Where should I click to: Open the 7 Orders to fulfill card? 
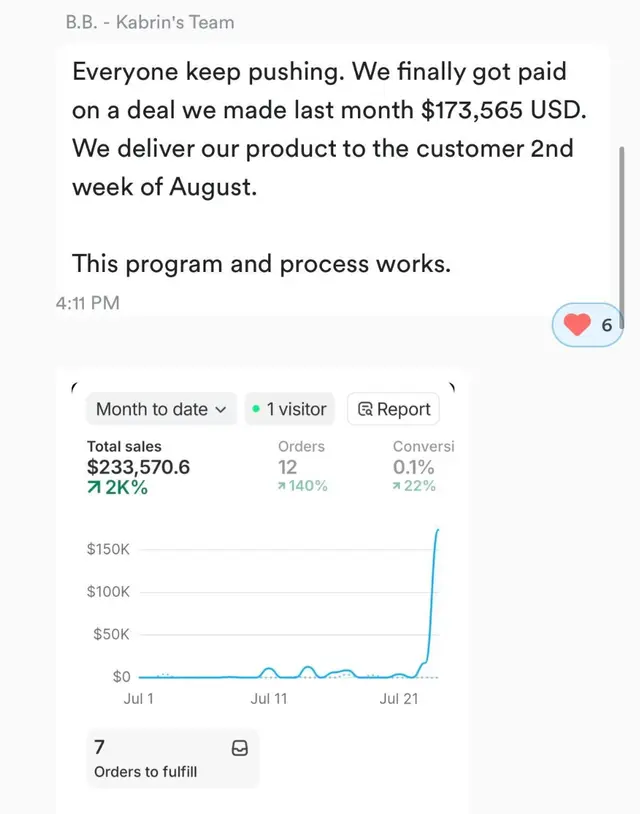click(x=172, y=758)
